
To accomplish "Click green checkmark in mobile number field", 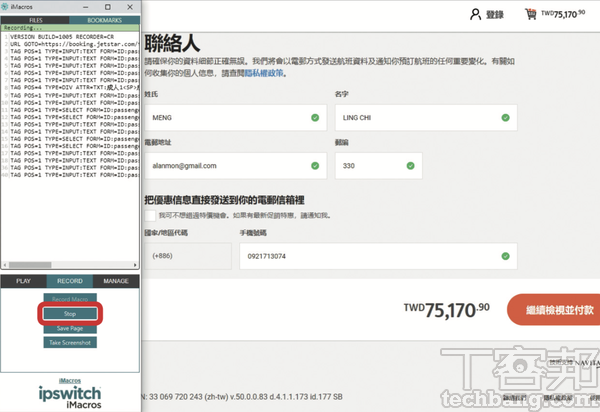I will [x=505, y=256].
